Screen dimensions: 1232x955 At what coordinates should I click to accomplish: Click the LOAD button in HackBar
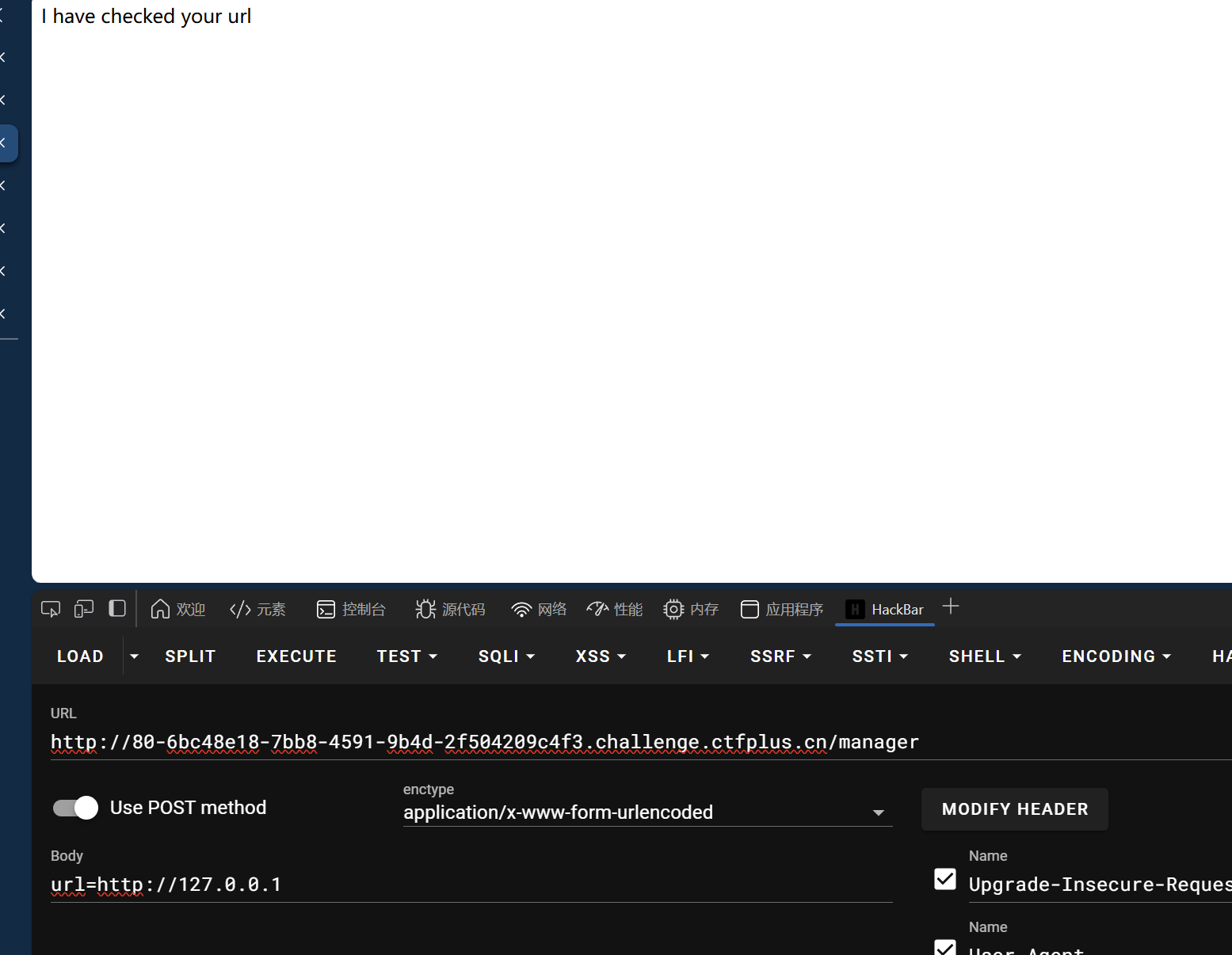point(80,656)
